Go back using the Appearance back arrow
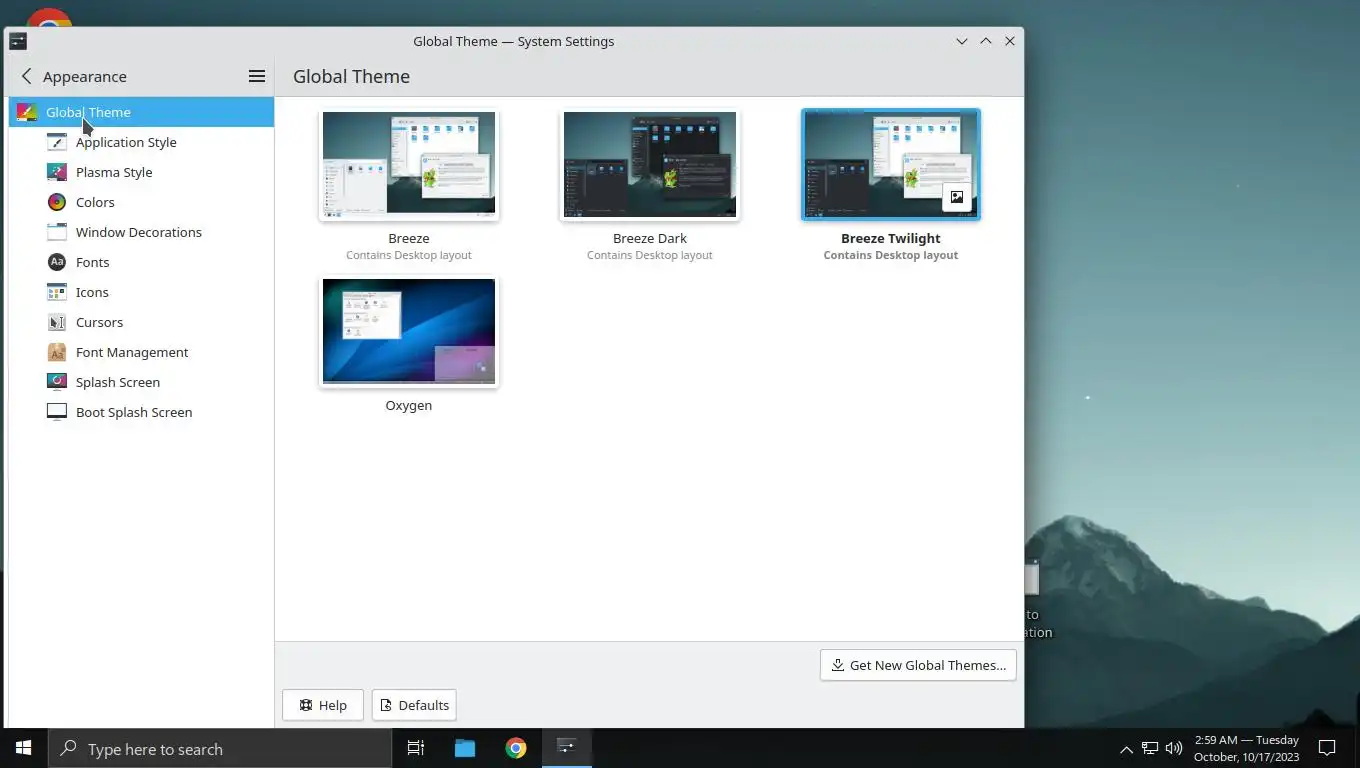The height and width of the screenshot is (768, 1360). click(26, 76)
